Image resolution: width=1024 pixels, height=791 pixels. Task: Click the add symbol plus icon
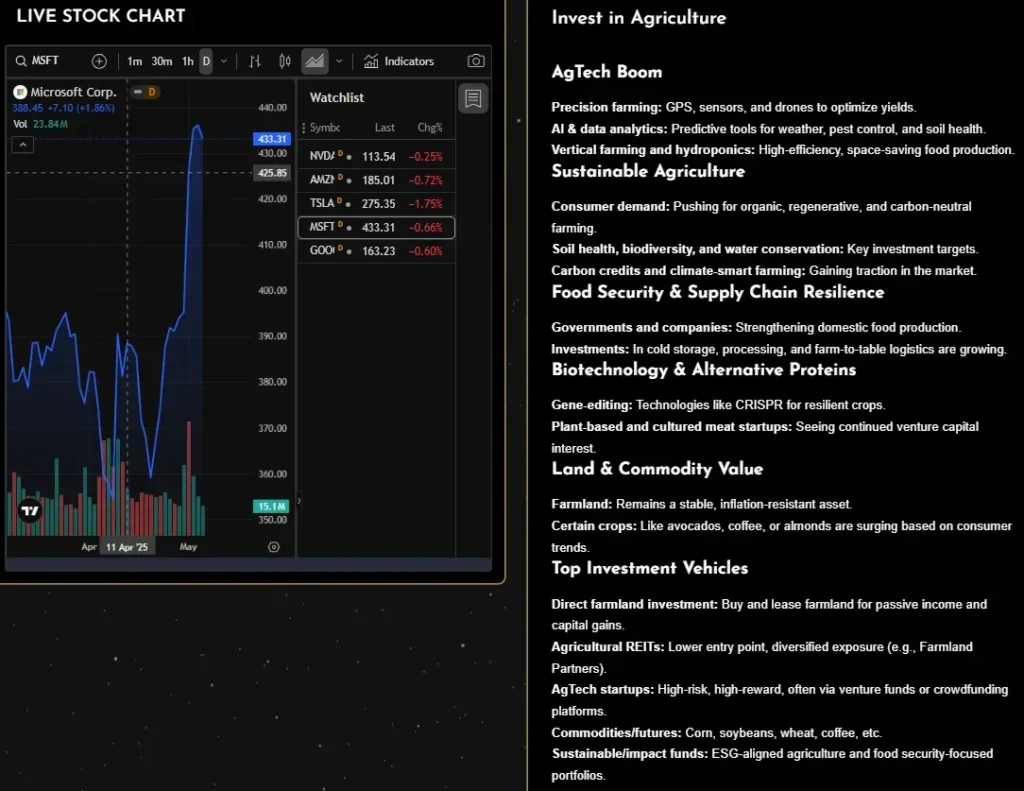[x=99, y=61]
